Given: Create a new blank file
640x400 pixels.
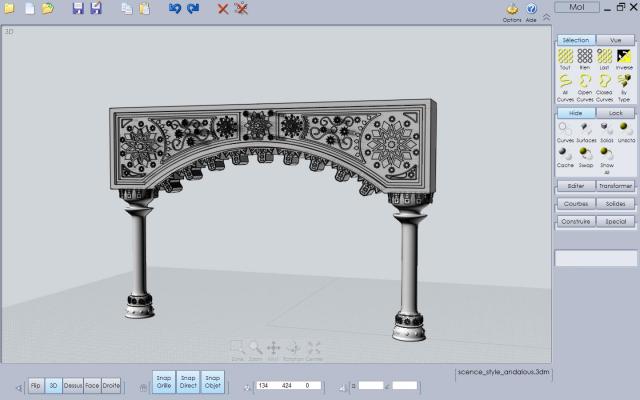Looking at the screenshot, I should pyautogui.click(x=29, y=8).
